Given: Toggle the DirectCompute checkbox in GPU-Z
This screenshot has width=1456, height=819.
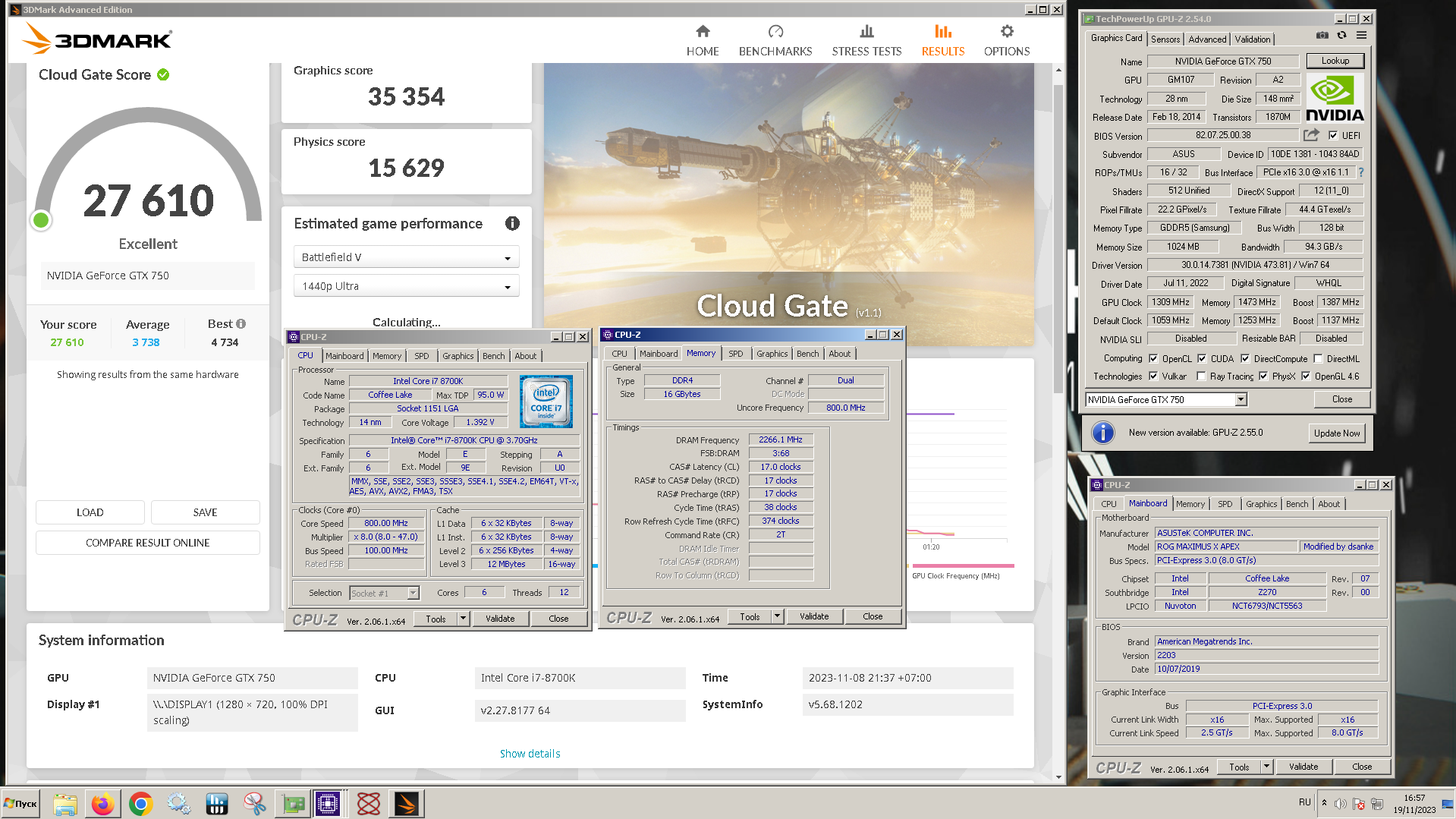Looking at the screenshot, I should pyautogui.click(x=1245, y=358).
